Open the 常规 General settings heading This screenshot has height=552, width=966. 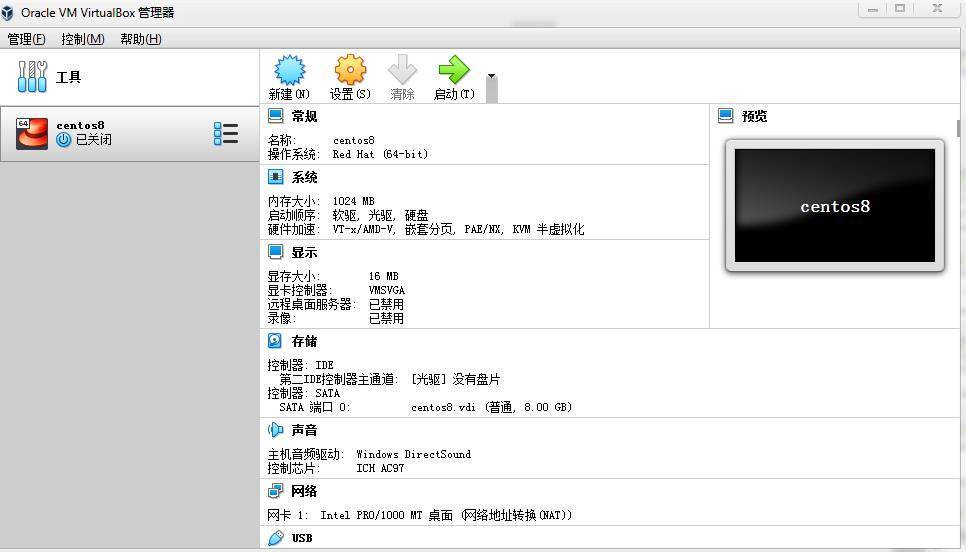tap(304, 116)
